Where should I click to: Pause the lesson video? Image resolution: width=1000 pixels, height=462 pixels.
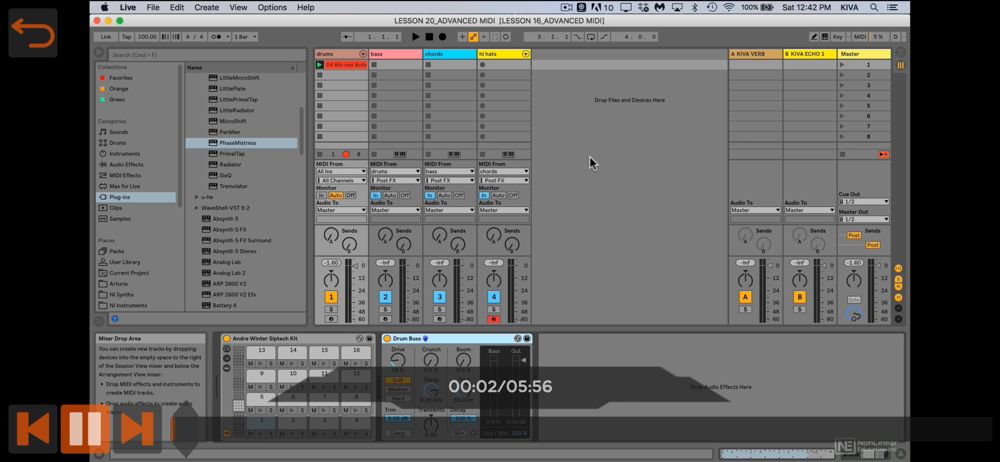[x=85, y=428]
